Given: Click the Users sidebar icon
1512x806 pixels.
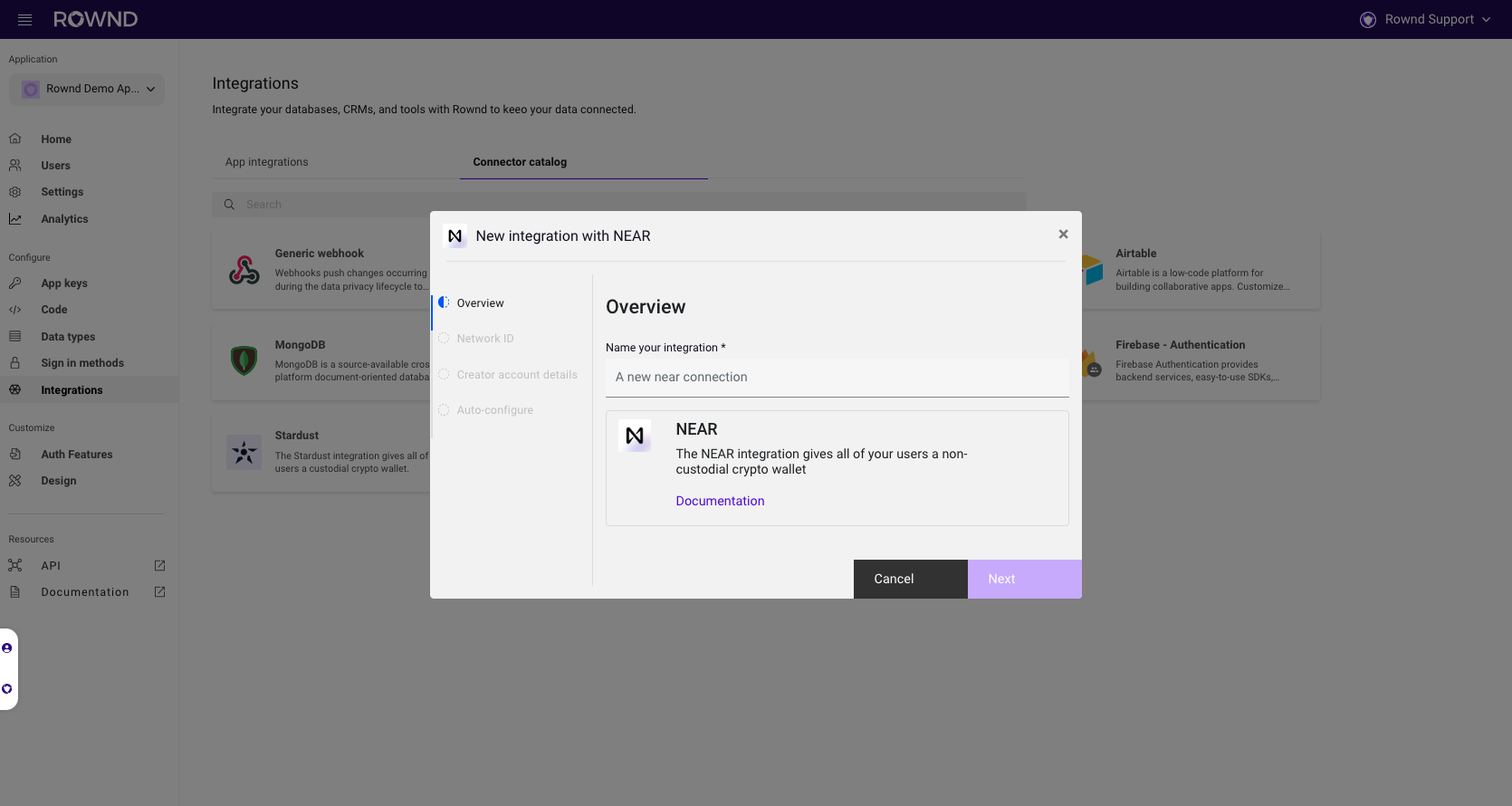Looking at the screenshot, I should pyautogui.click(x=15, y=165).
